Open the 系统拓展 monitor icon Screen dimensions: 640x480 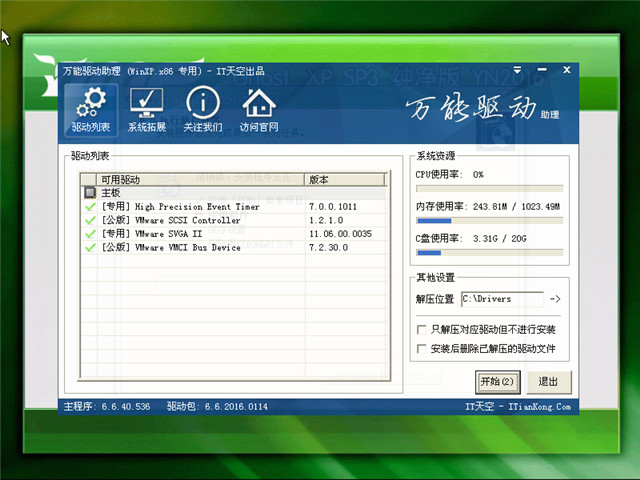click(x=147, y=110)
